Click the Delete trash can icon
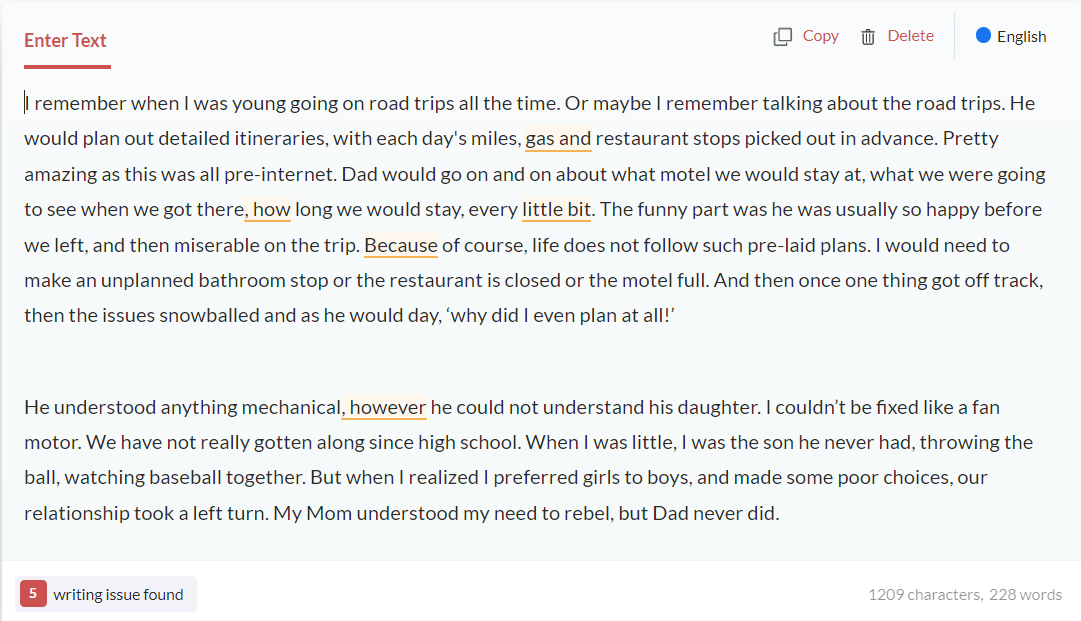 coord(868,37)
